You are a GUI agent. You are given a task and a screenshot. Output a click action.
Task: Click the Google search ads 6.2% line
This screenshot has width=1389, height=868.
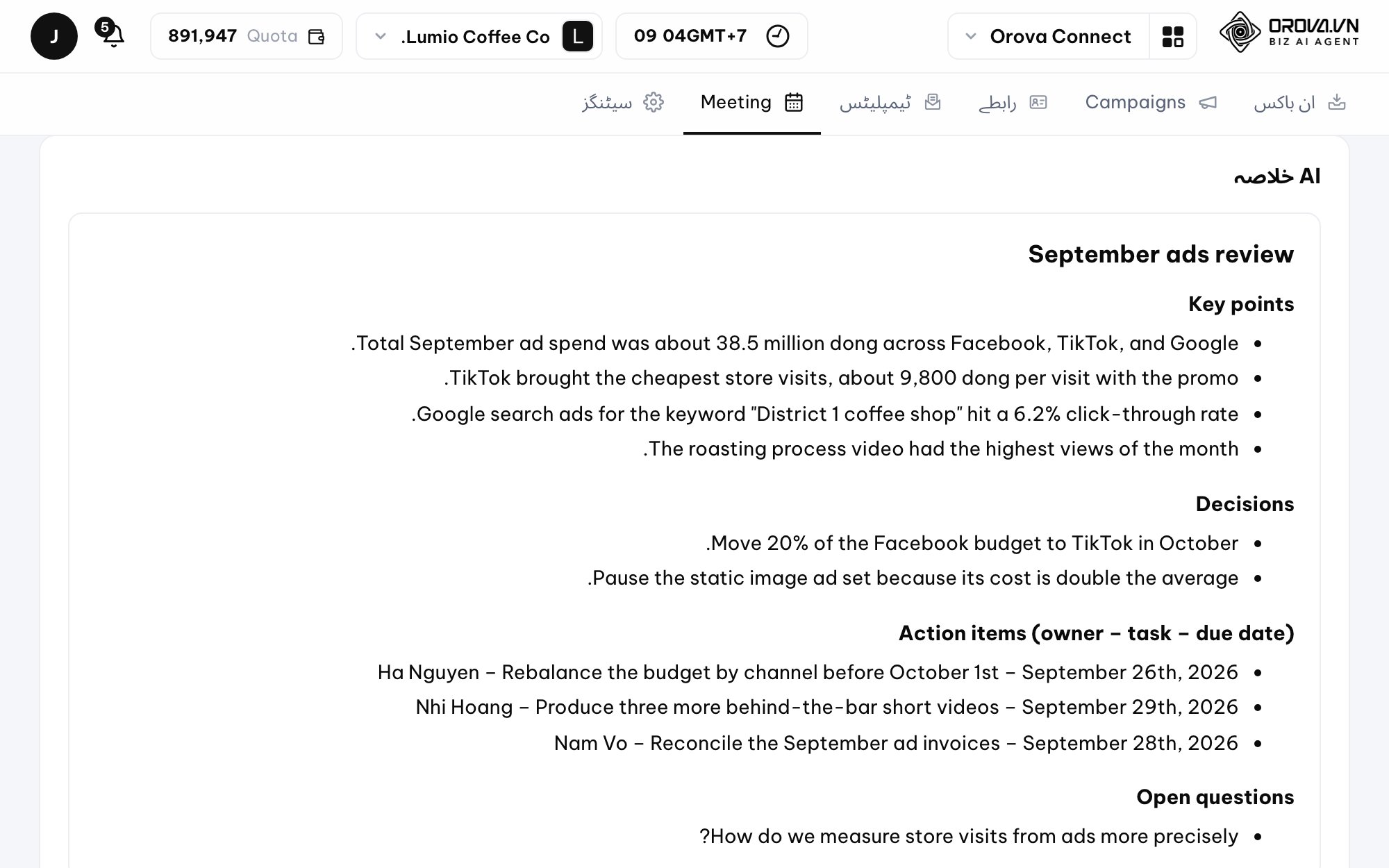pos(824,414)
